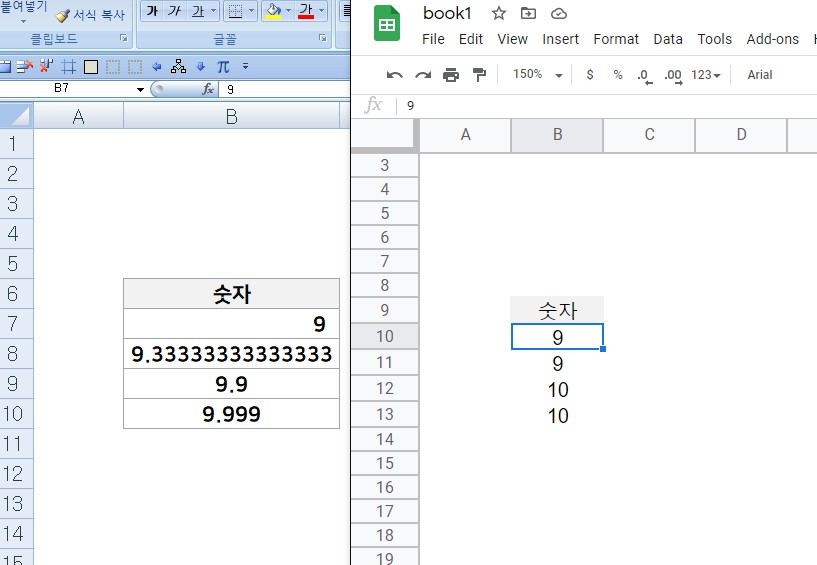817x565 pixels.
Task: Click hierarchy diagram icon in Excel toolbar
Action: pyautogui.click(x=178, y=66)
